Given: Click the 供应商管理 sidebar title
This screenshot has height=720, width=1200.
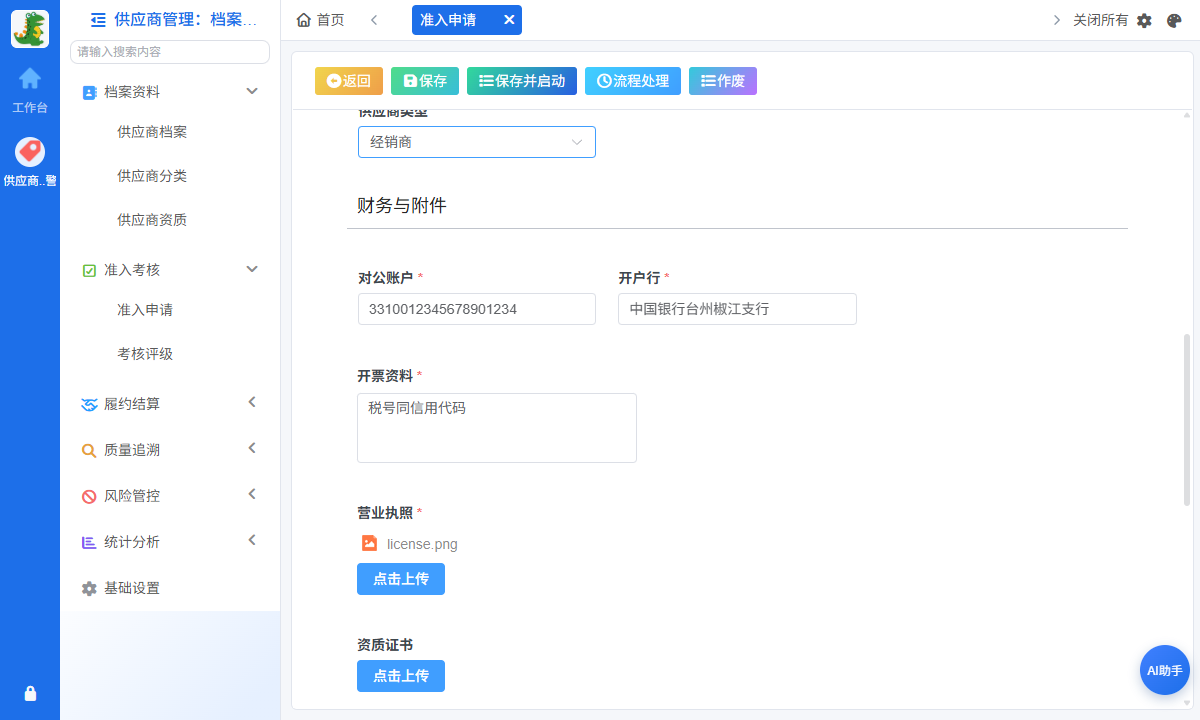Looking at the screenshot, I should (185, 19).
